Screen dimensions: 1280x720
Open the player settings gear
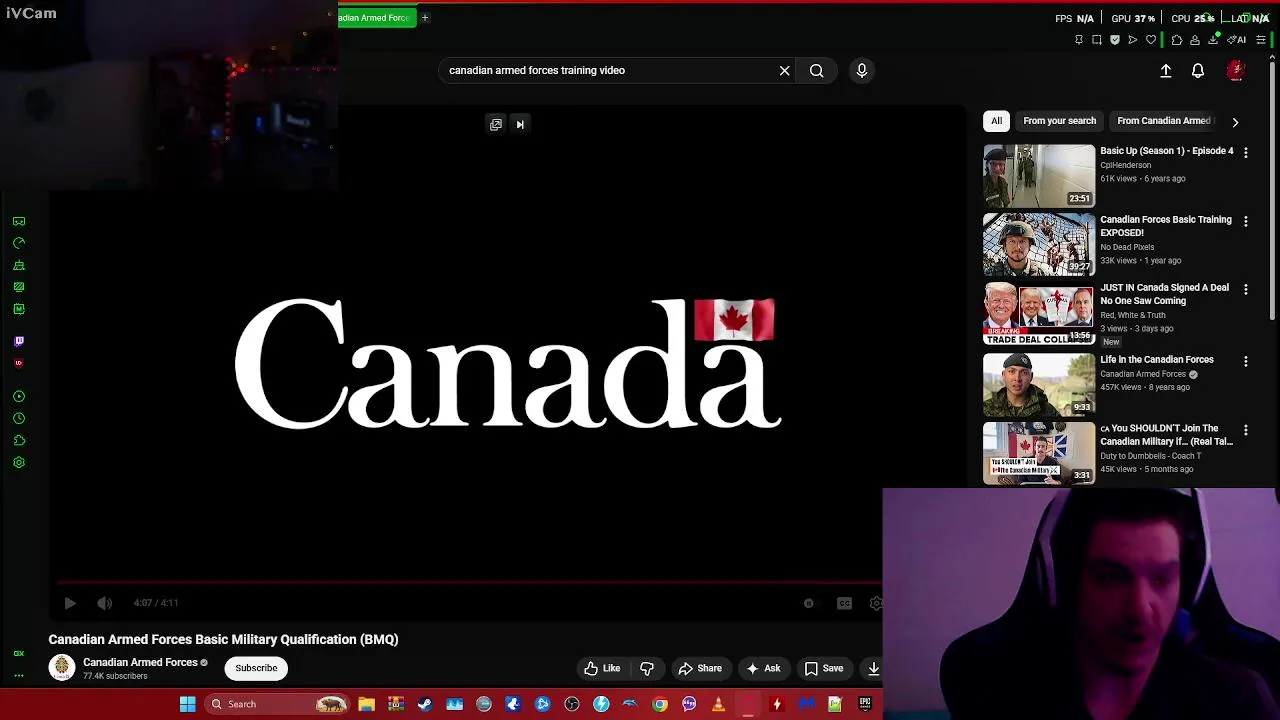pyautogui.click(x=876, y=603)
